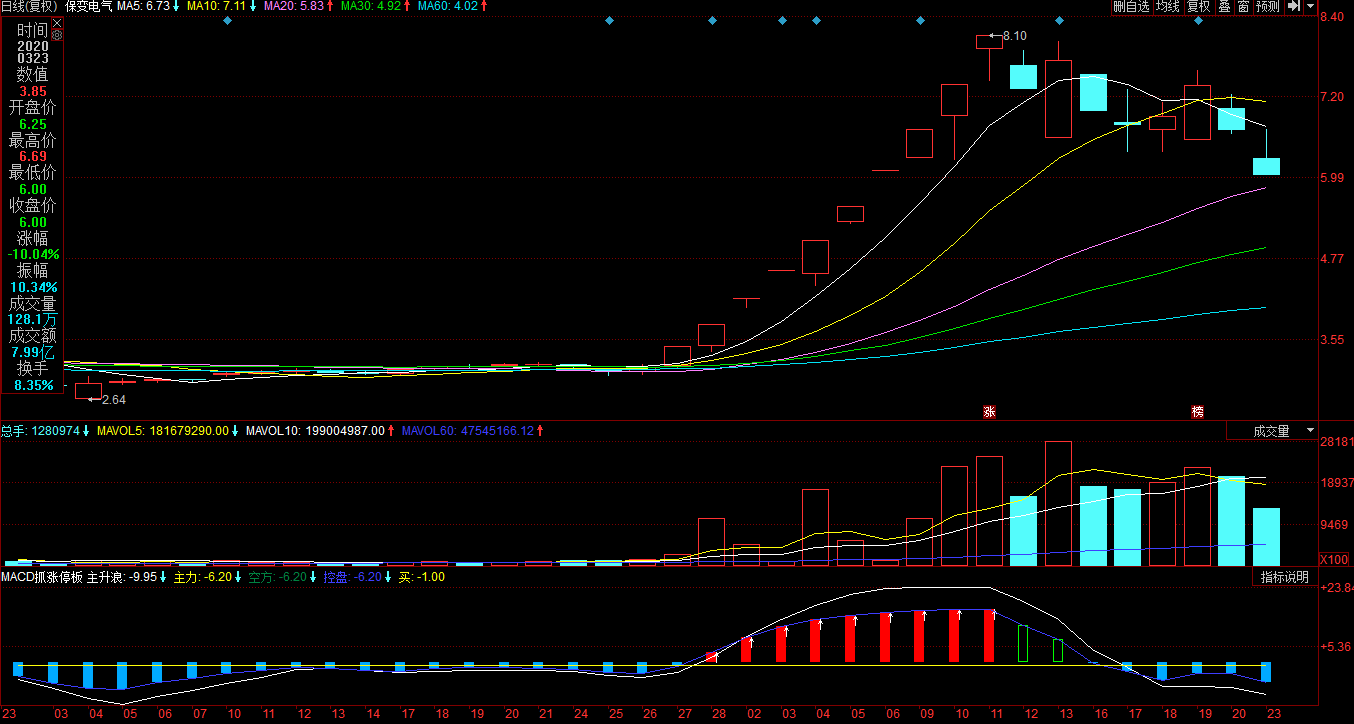Click the MA5 moving average label
The width and height of the screenshot is (1354, 724).
click(148, 6)
